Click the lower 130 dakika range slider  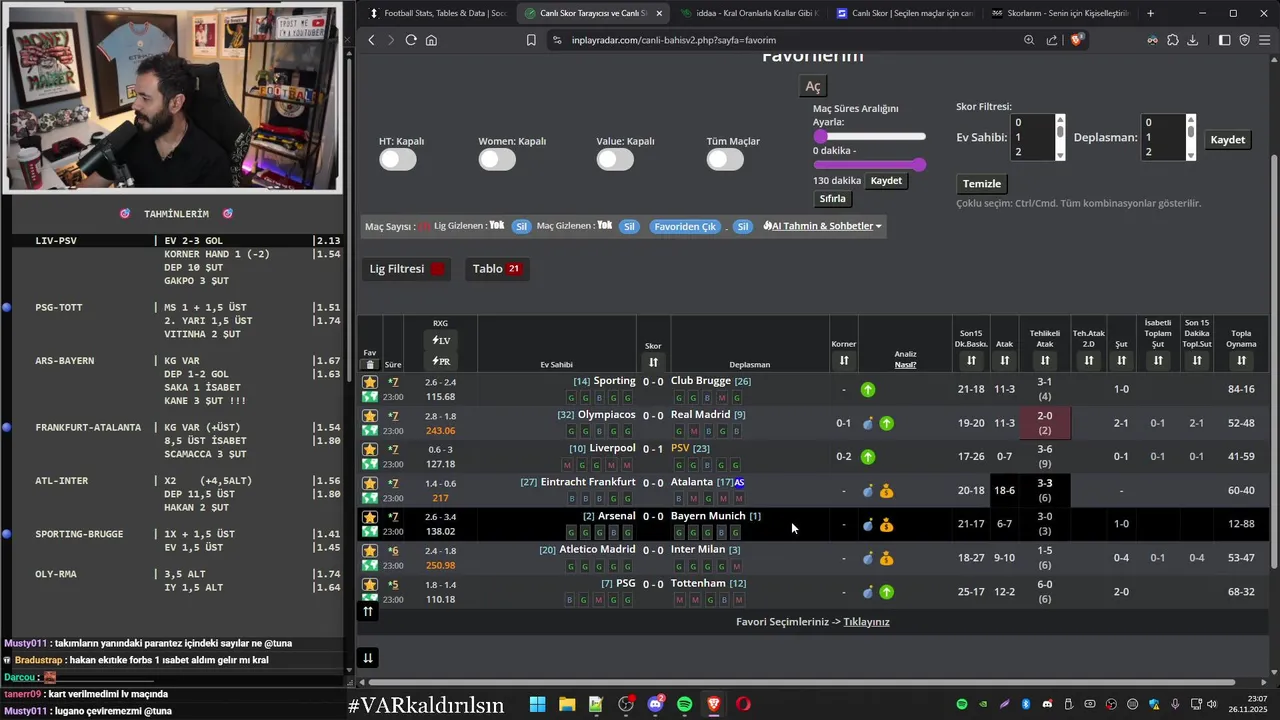(870, 165)
